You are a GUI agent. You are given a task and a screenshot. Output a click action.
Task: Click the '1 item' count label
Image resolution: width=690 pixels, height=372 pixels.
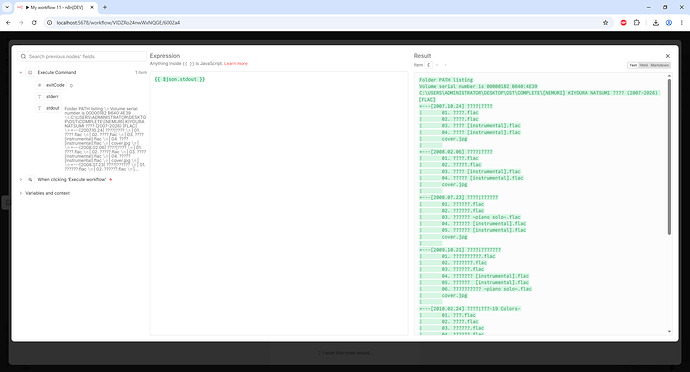(141, 72)
